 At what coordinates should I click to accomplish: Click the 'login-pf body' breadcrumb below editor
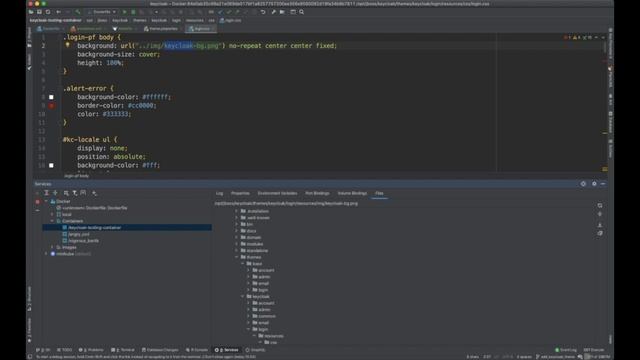(76, 176)
